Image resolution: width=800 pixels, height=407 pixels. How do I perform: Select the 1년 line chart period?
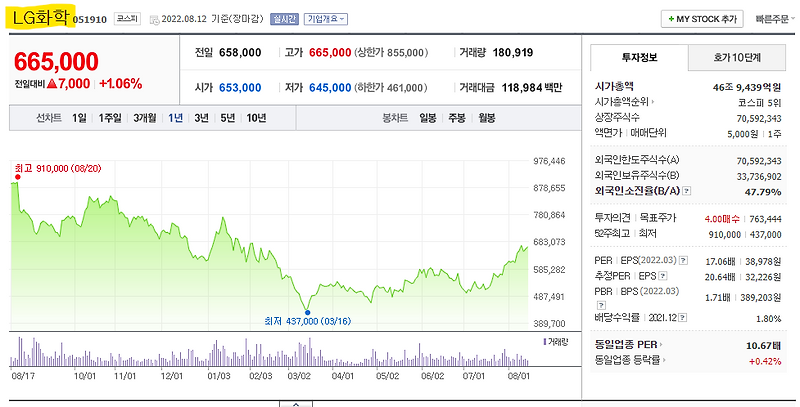click(x=176, y=118)
